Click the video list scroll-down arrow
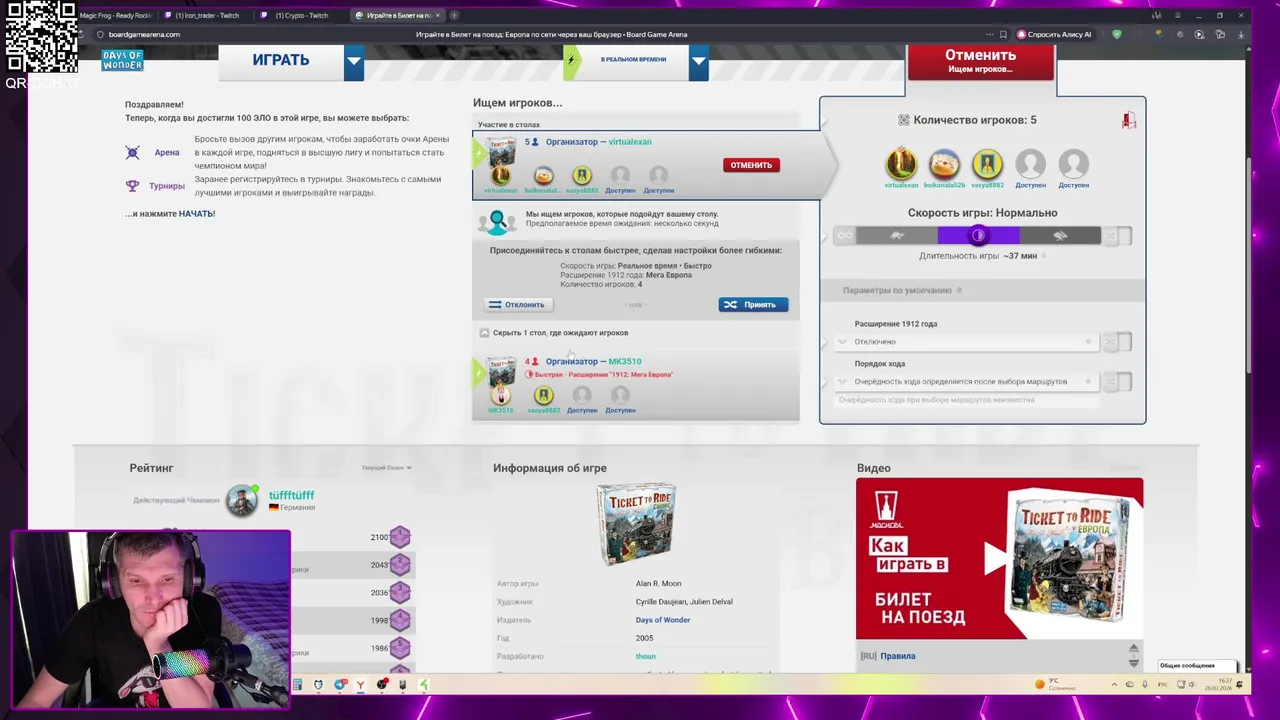 (x=1133, y=662)
